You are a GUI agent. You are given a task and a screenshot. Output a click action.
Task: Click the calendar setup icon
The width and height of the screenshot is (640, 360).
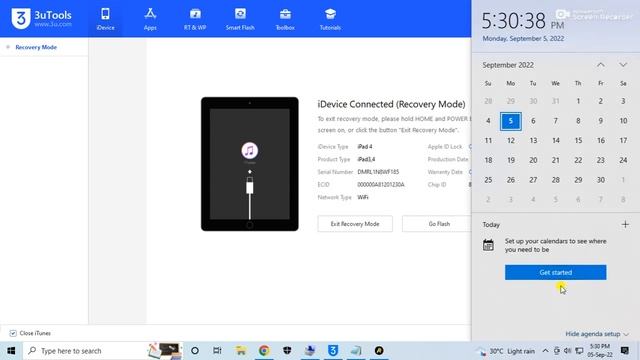(x=488, y=245)
